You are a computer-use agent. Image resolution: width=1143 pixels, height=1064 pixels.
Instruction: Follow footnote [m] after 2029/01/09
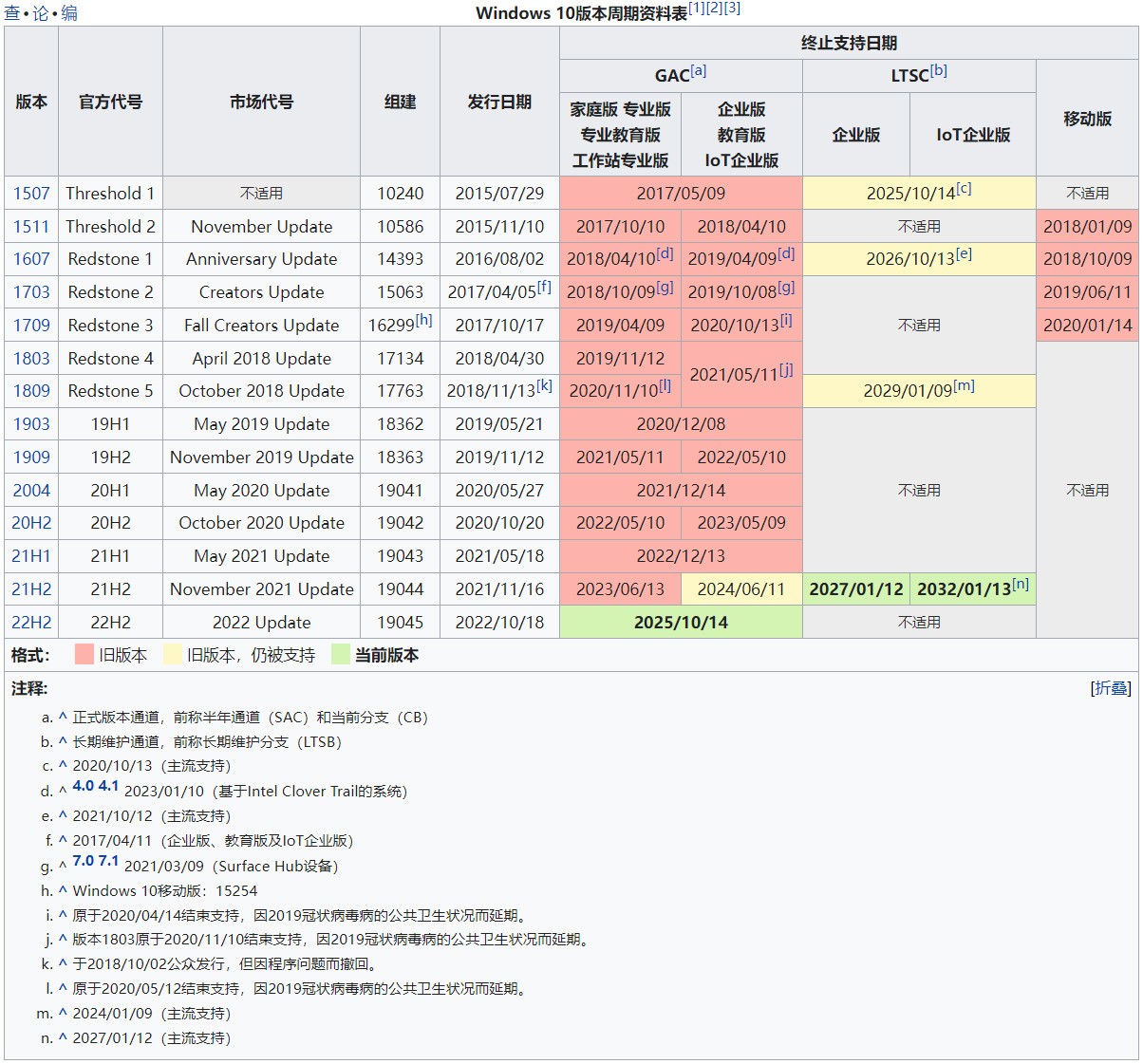(x=964, y=385)
